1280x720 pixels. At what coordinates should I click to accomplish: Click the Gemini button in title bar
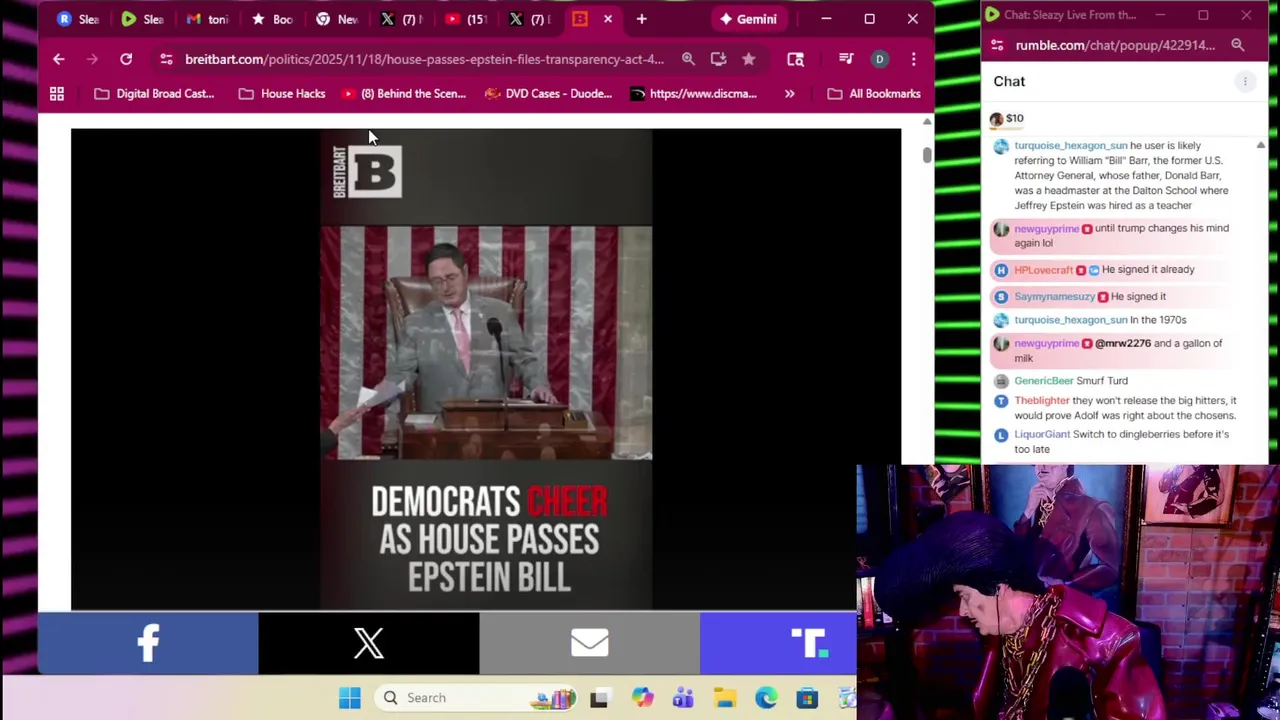coord(748,19)
